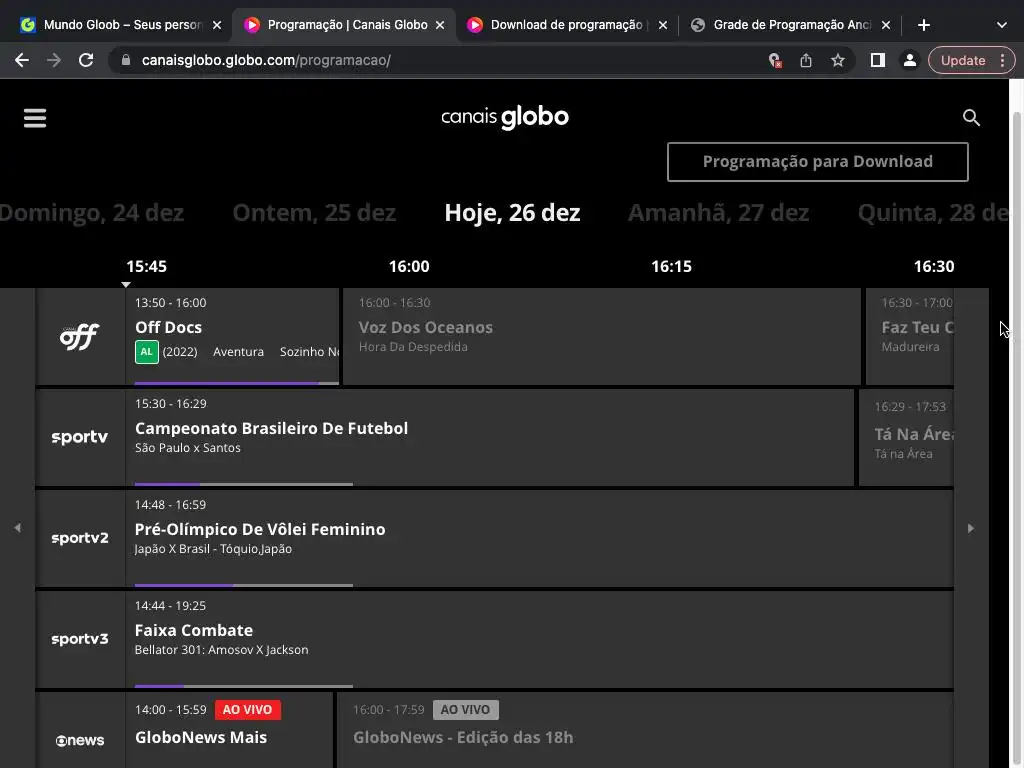The height and width of the screenshot is (768, 1024).
Task: Open the browser profile icon
Action: pos(909,61)
